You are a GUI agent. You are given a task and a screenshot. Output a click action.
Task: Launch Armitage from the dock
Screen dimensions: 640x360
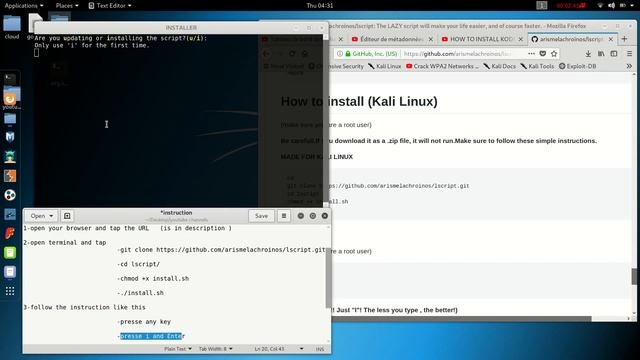(10, 157)
